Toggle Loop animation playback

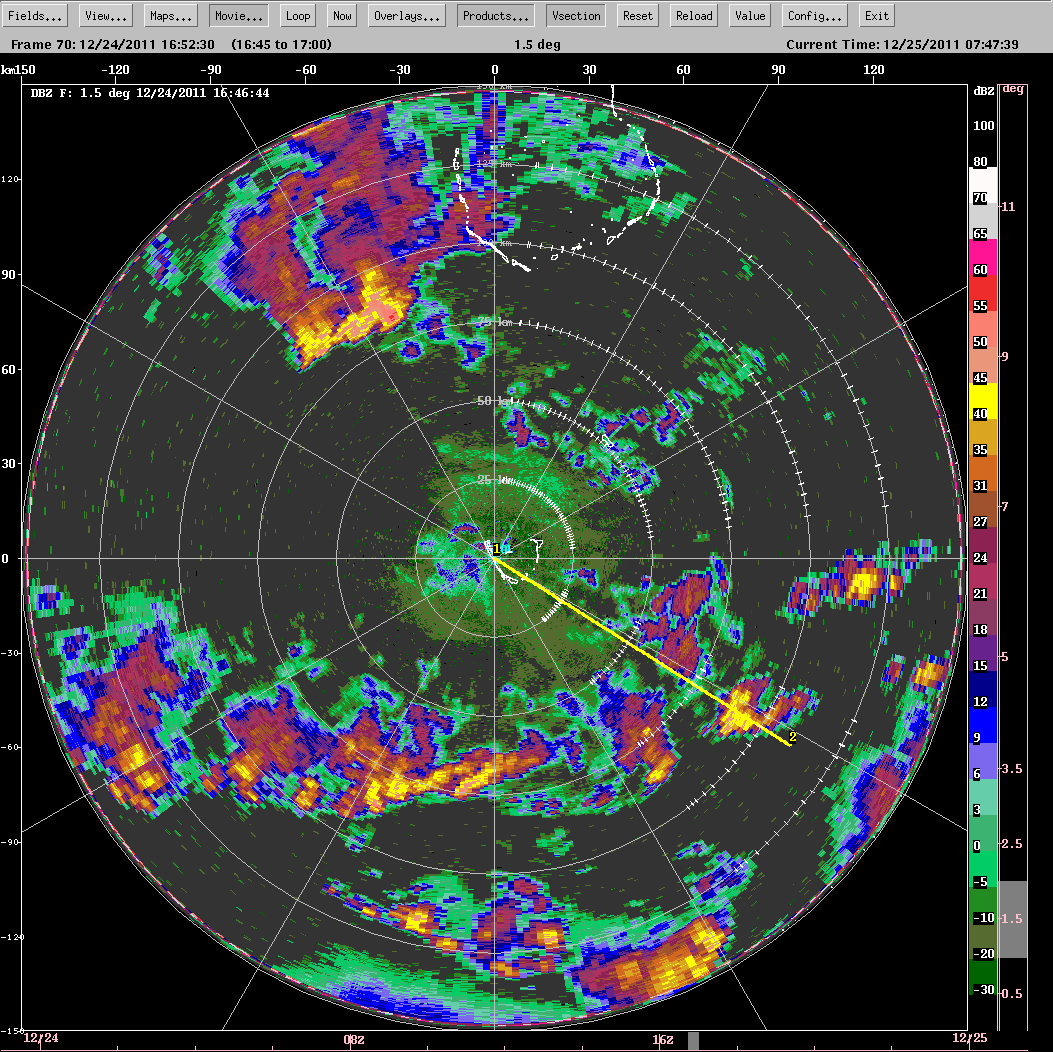(x=297, y=15)
